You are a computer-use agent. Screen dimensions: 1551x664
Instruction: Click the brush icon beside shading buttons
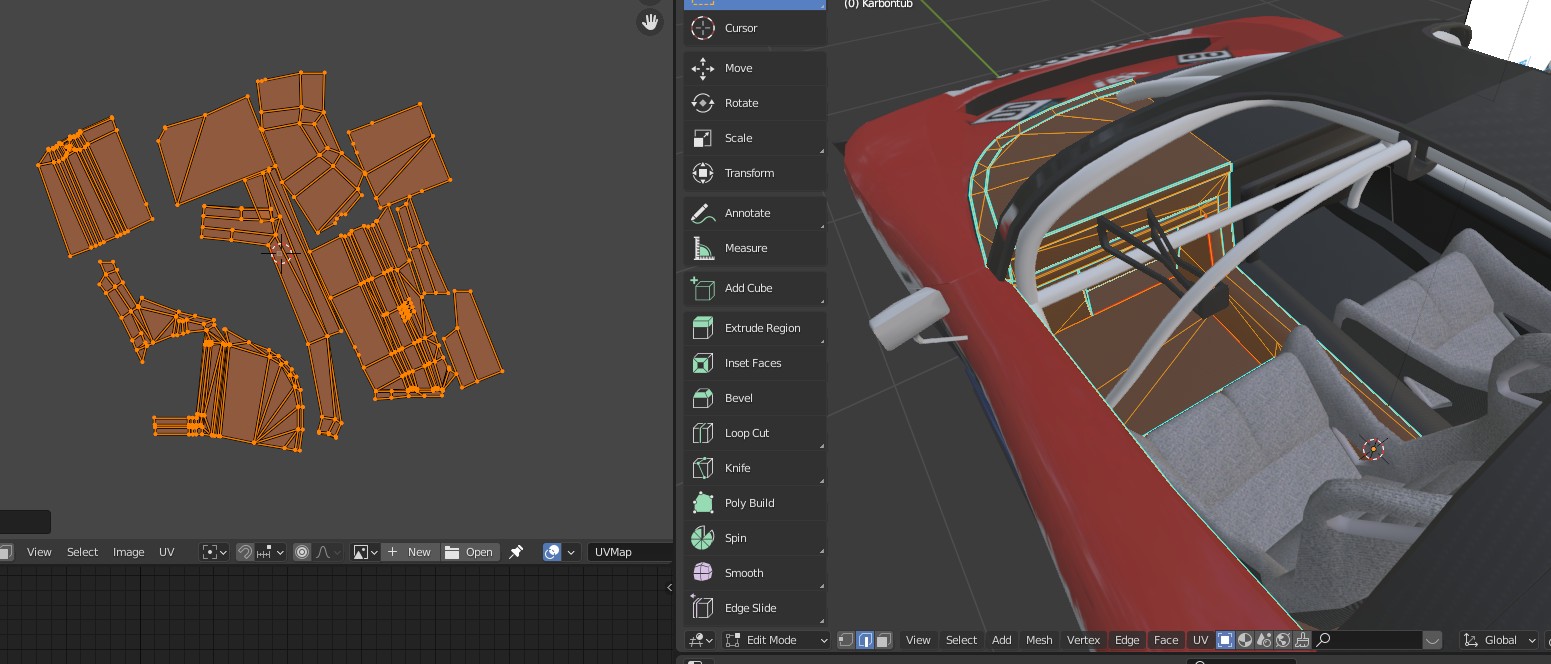click(x=1302, y=640)
